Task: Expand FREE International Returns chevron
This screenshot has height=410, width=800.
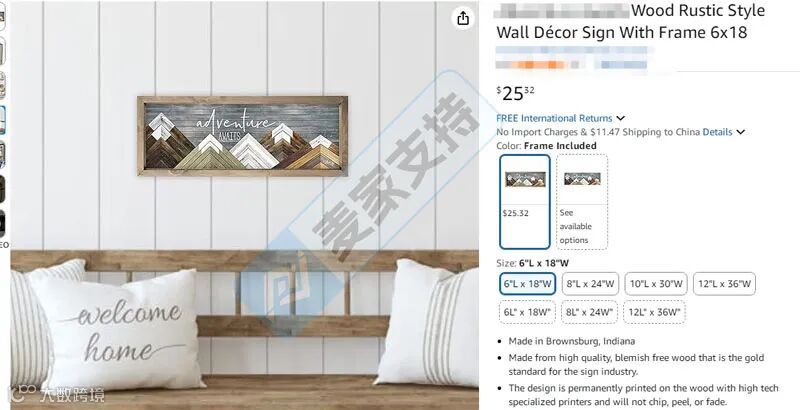Action: click(620, 118)
